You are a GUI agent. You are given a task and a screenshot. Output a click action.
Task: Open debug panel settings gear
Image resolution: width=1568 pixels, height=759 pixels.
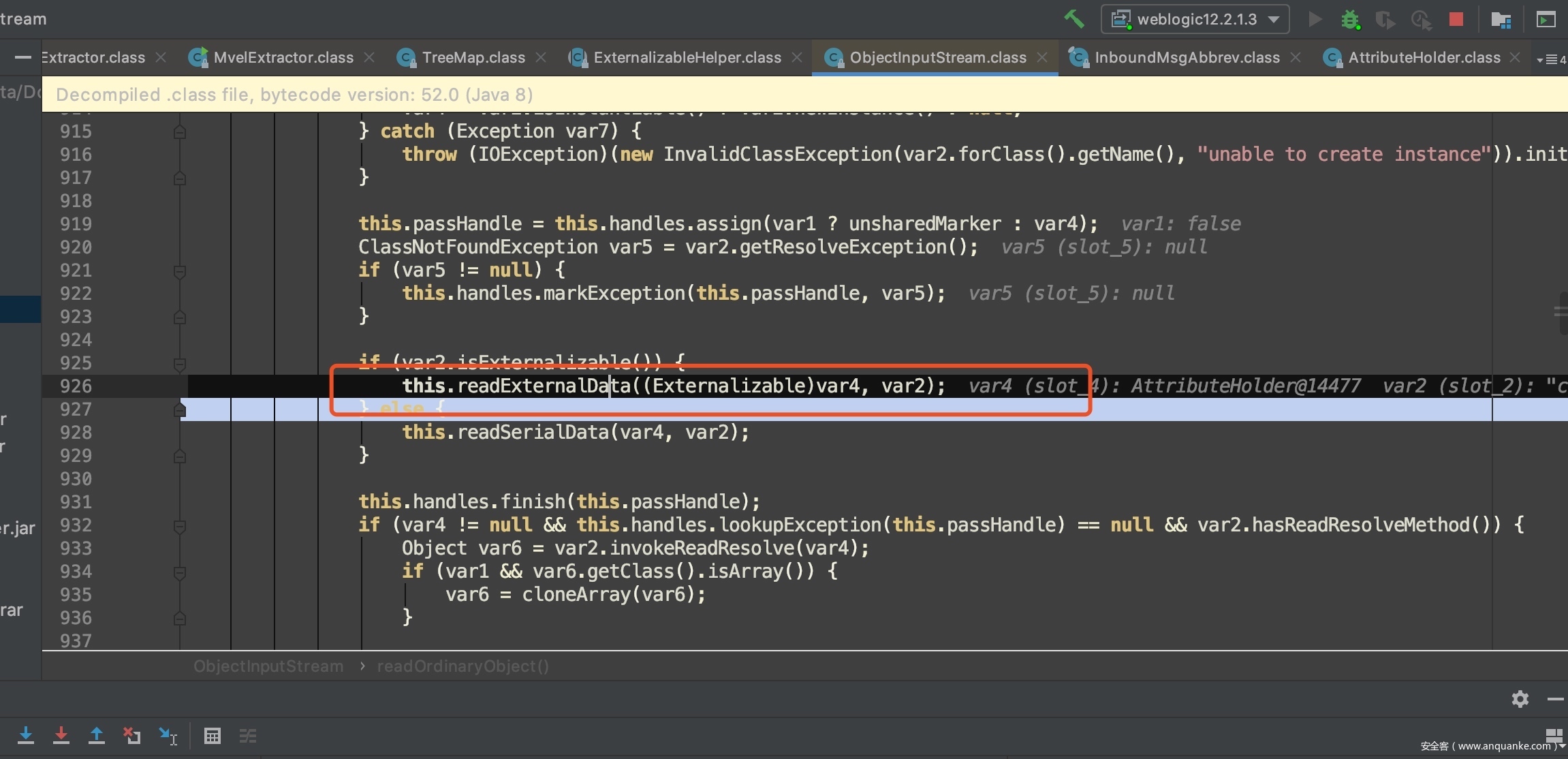click(1520, 699)
